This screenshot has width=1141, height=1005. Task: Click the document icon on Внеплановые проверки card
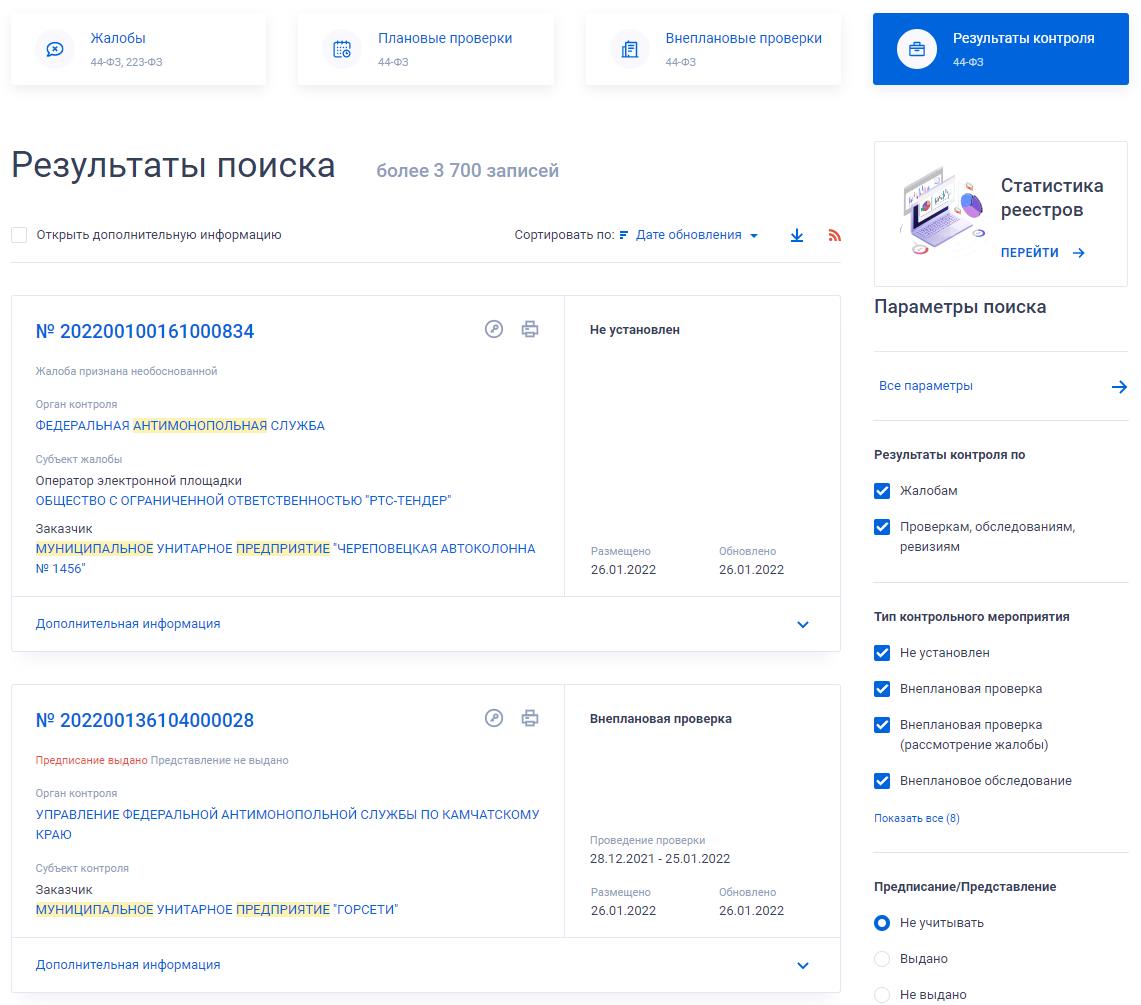629,48
